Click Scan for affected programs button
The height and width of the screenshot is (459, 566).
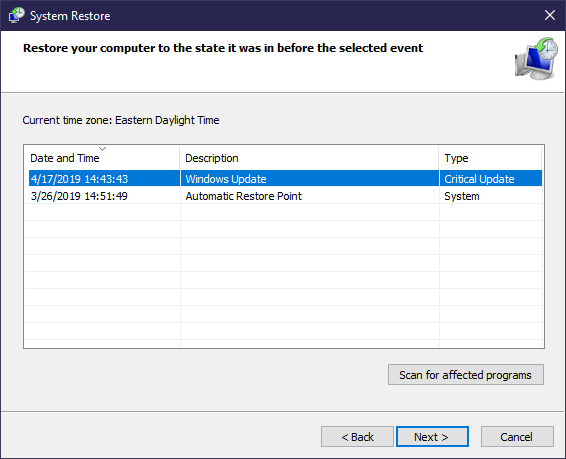[466, 375]
